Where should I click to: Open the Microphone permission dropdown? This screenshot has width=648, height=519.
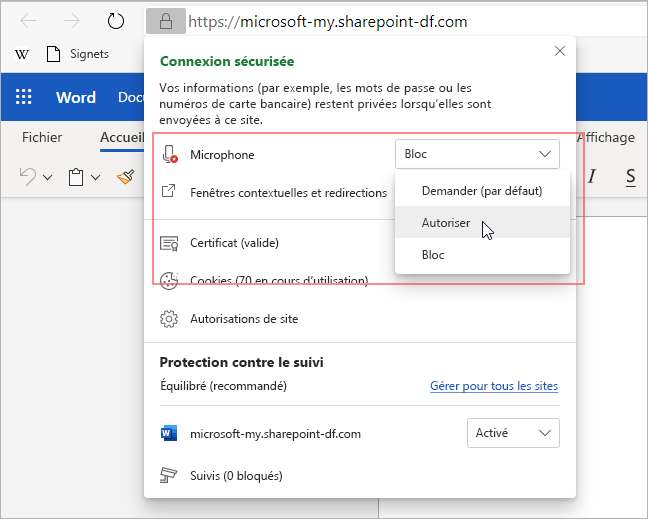477,154
